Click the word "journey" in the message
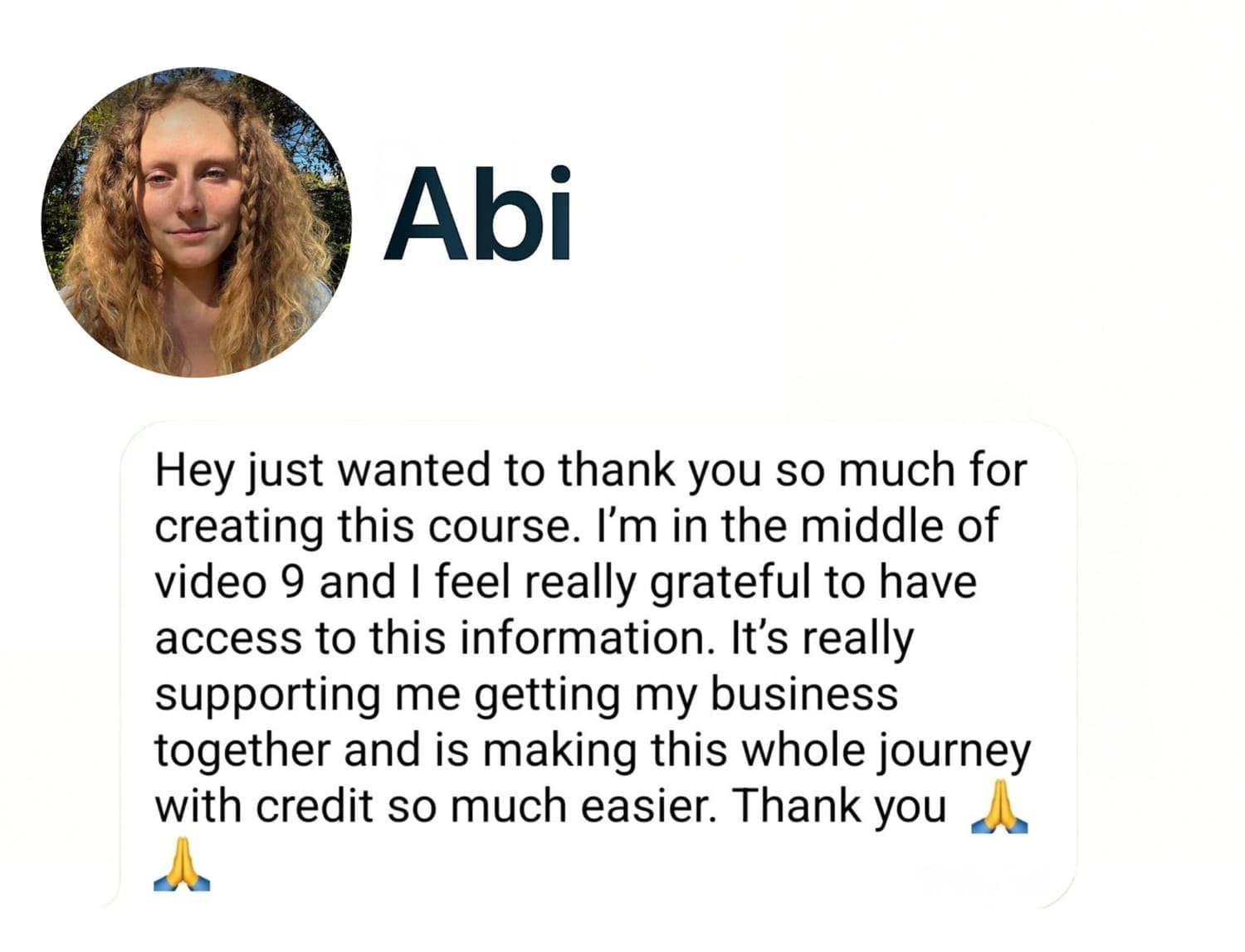1245x952 pixels. pyautogui.click(x=954, y=750)
